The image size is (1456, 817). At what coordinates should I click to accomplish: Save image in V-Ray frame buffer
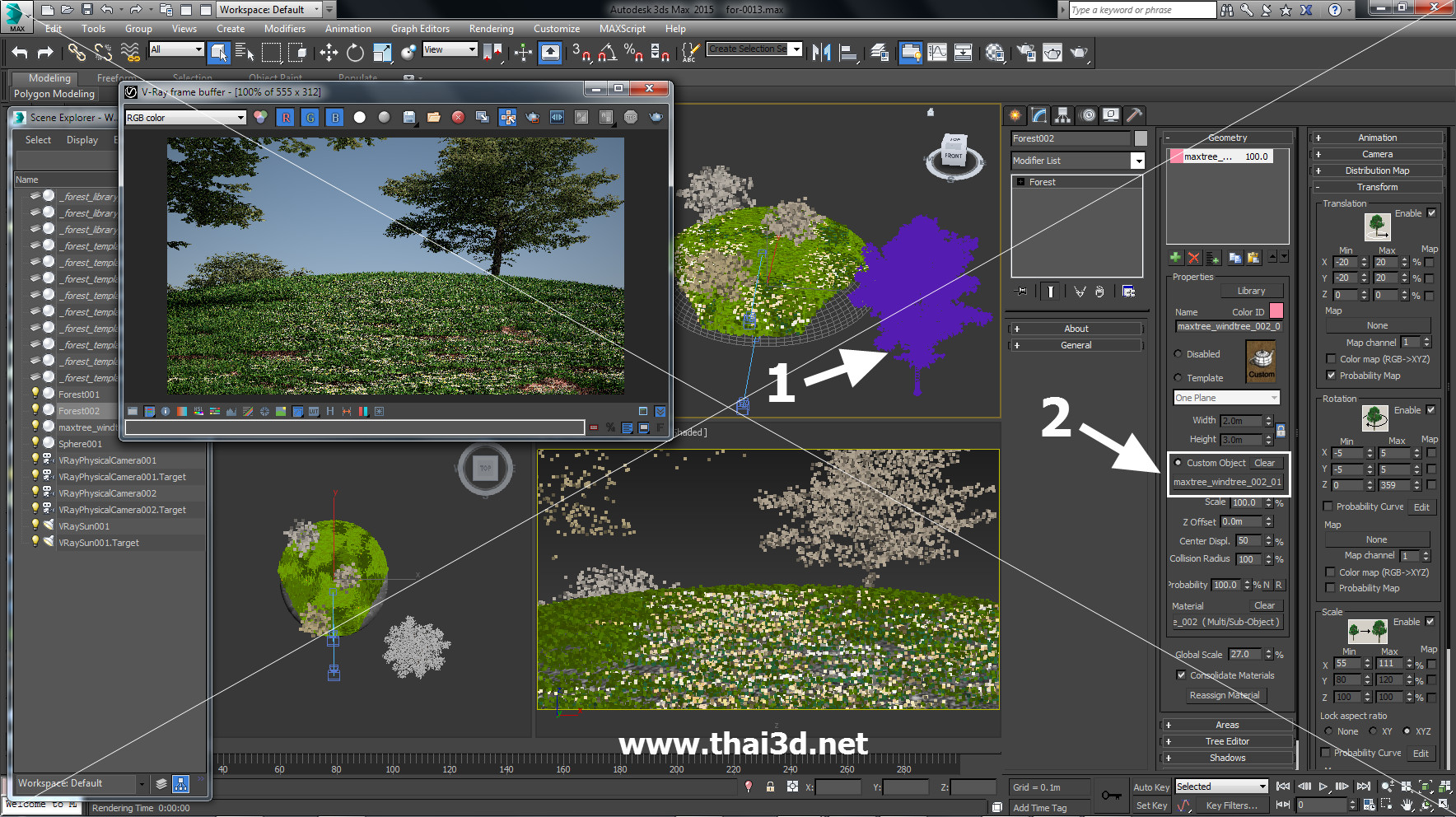coord(409,117)
